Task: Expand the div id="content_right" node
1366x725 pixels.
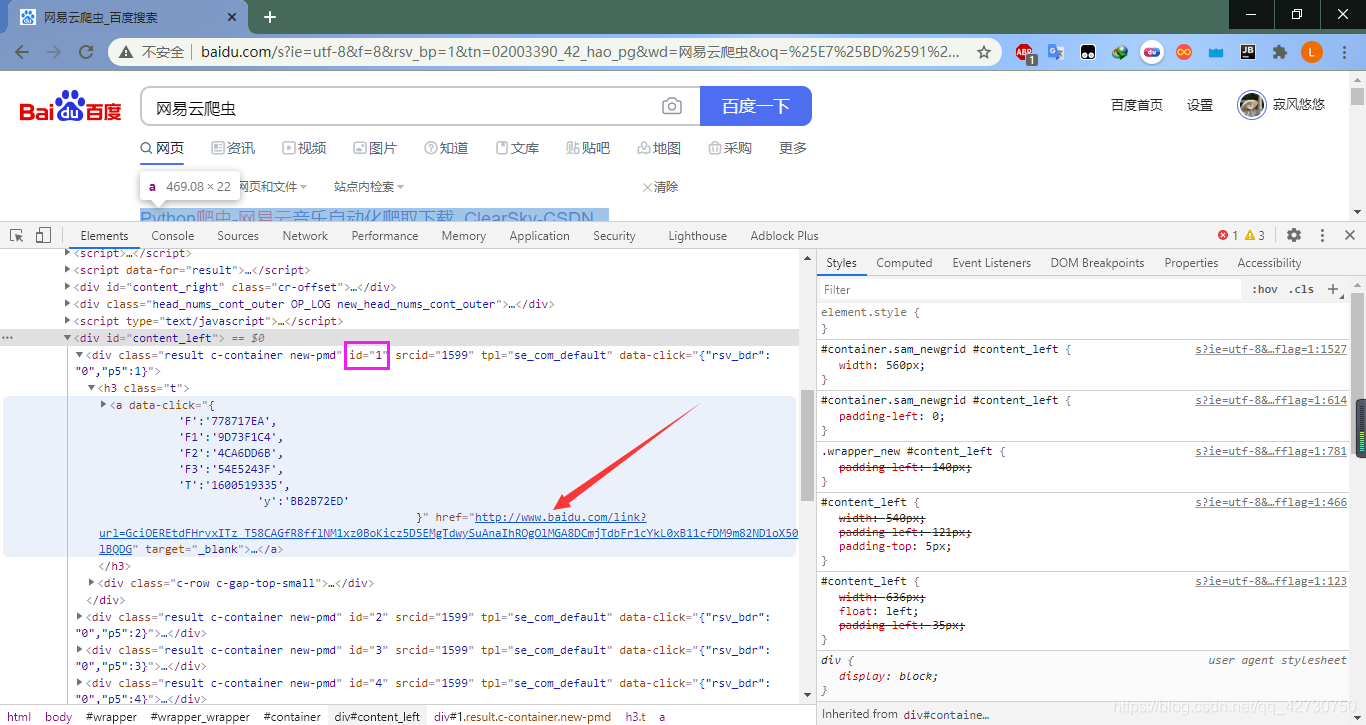Action: pyautogui.click(x=69, y=287)
